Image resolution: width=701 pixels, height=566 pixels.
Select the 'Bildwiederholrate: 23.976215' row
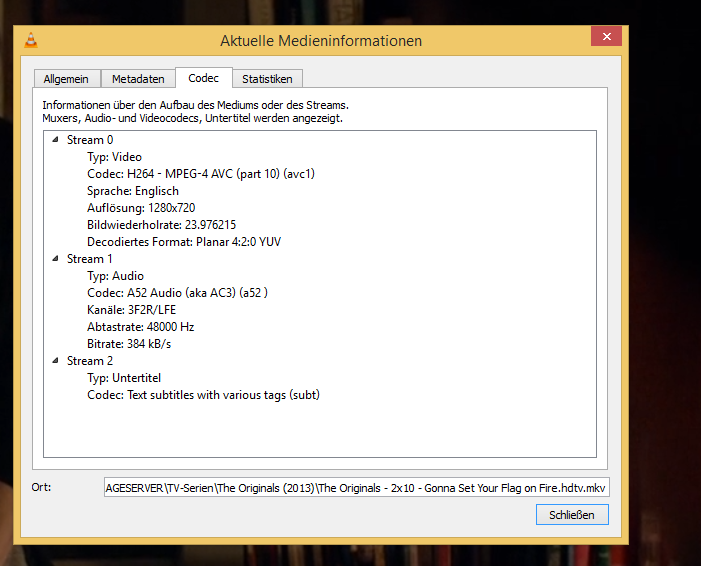[161, 225]
